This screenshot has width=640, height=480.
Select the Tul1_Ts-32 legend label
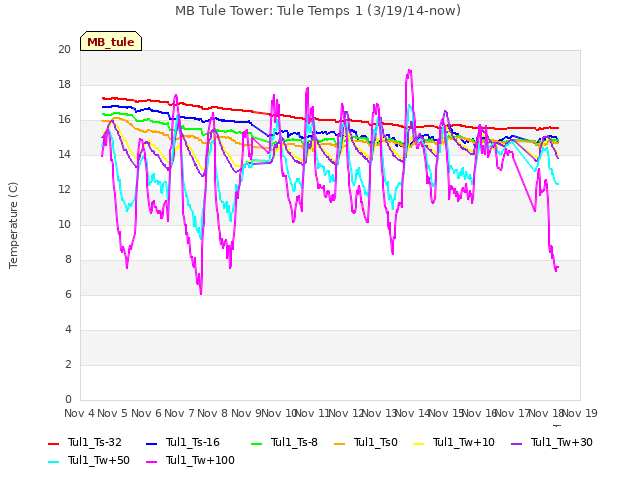[x=95, y=442]
